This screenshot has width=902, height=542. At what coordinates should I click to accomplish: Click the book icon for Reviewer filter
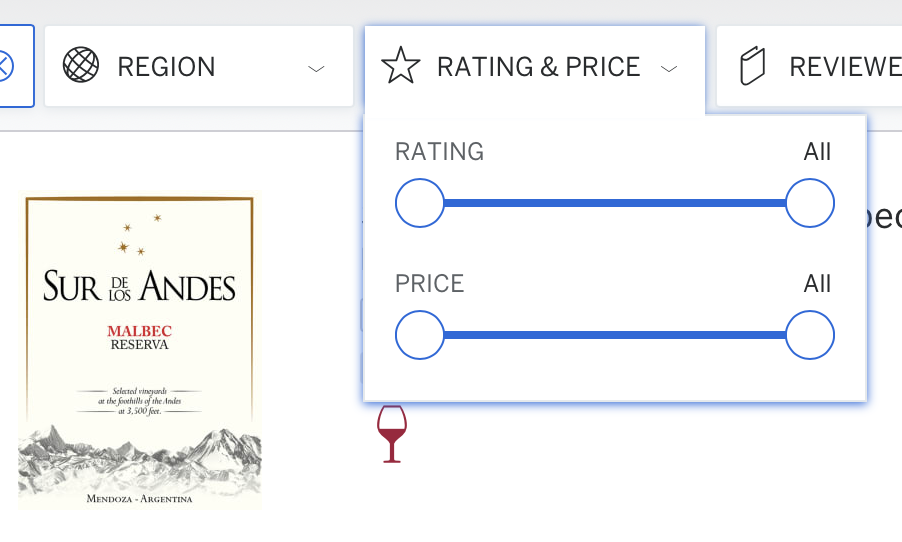tap(752, 67)
